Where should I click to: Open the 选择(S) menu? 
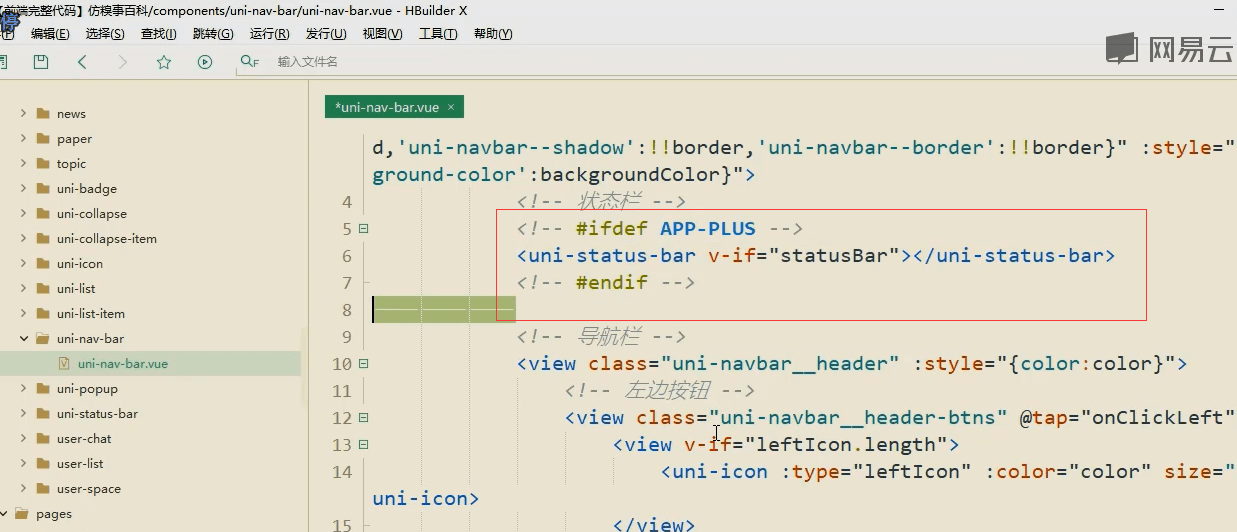[105, 34]
